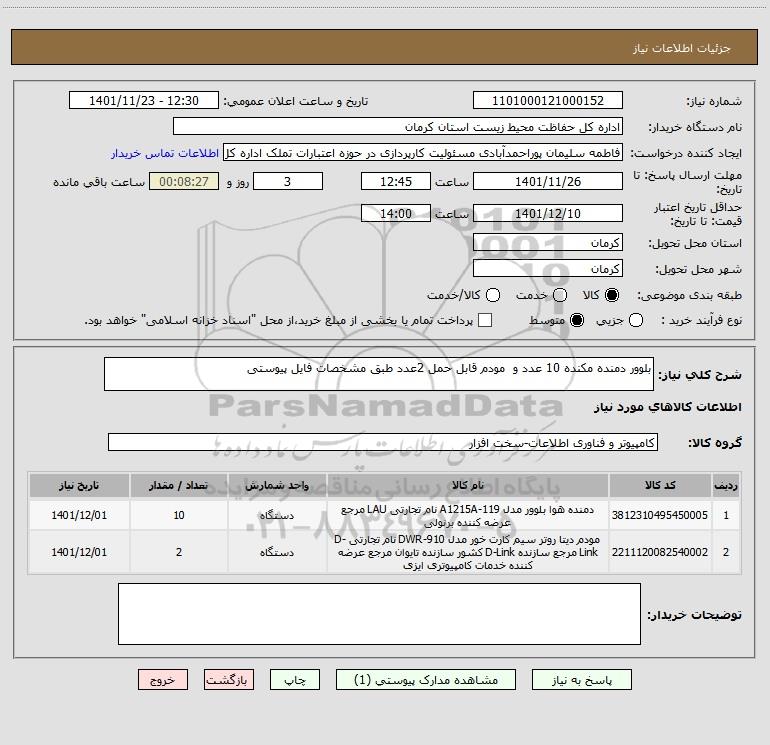Click the مودم دیتا روتر DWR-910 item name
The height and width of the screenshot is (745, 770).
(468, 552)
